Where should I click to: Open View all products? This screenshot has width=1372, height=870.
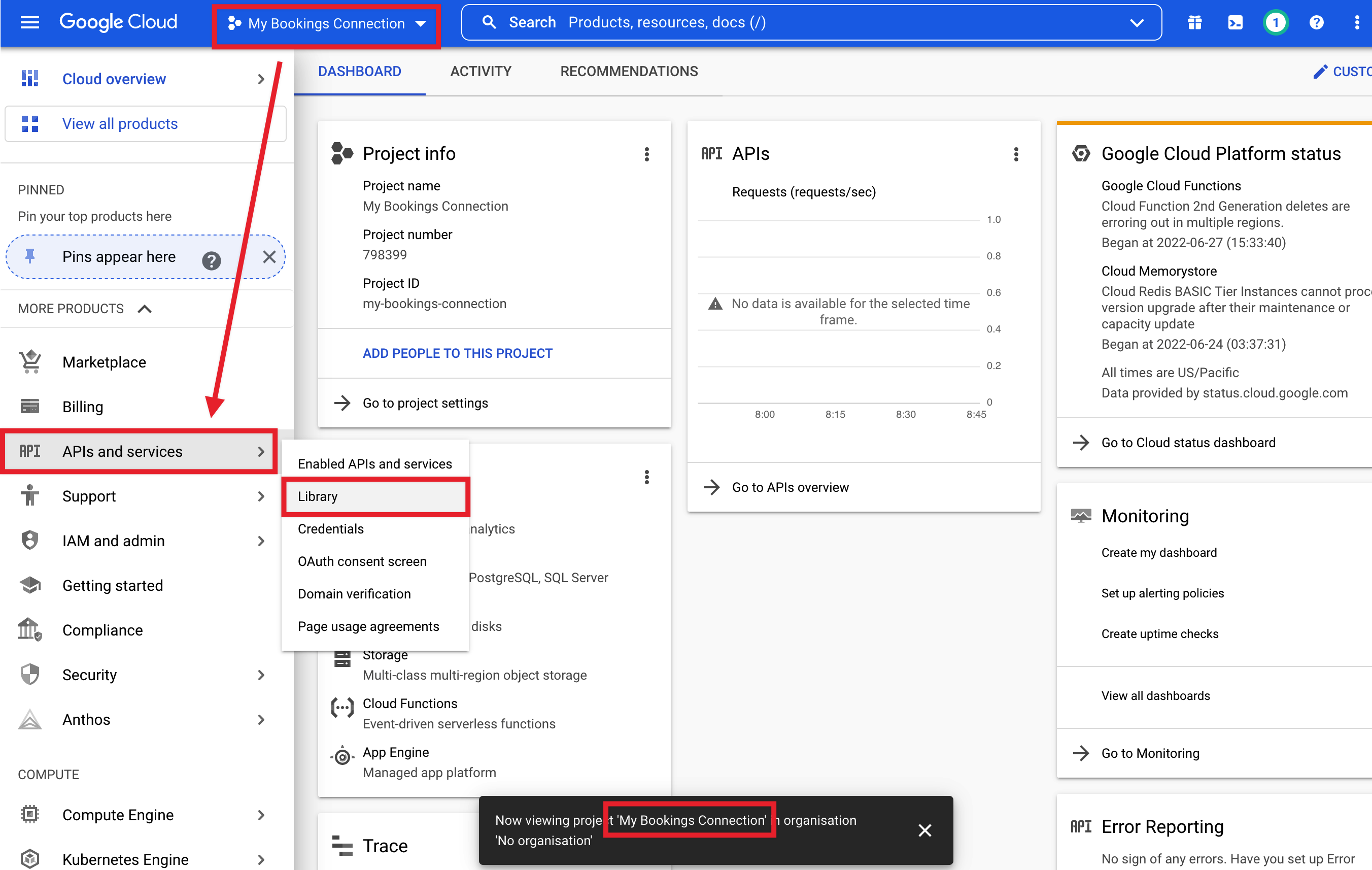click(145, 124)
